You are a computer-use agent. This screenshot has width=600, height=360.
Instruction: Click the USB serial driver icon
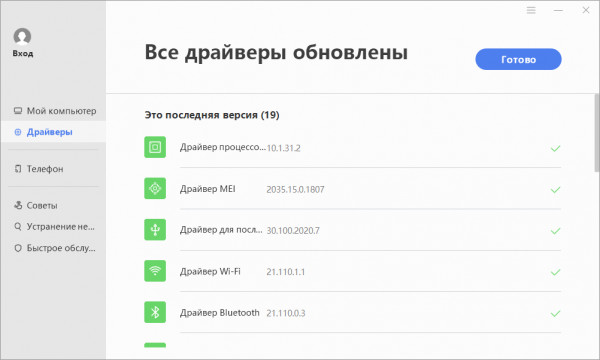[x=155, y=230]
